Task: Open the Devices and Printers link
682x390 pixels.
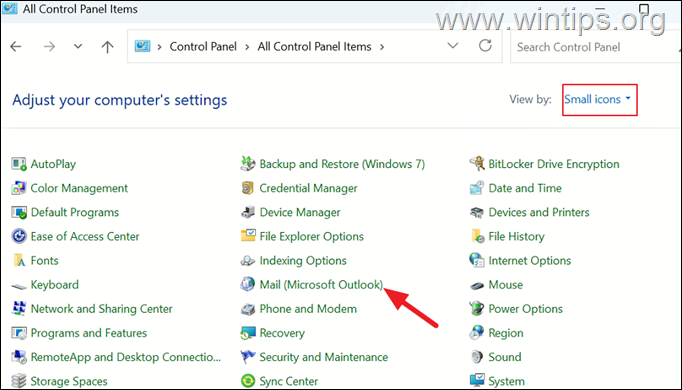Action: click(x=539, y=212)
